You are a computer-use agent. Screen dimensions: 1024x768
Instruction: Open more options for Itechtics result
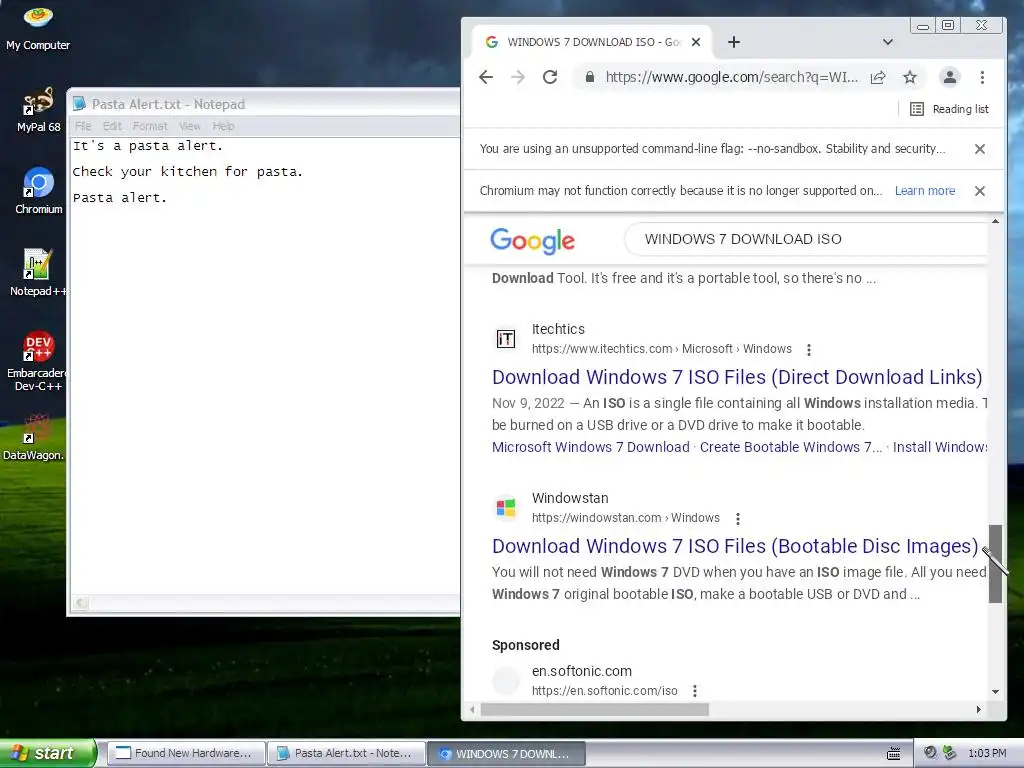point(808,350)
